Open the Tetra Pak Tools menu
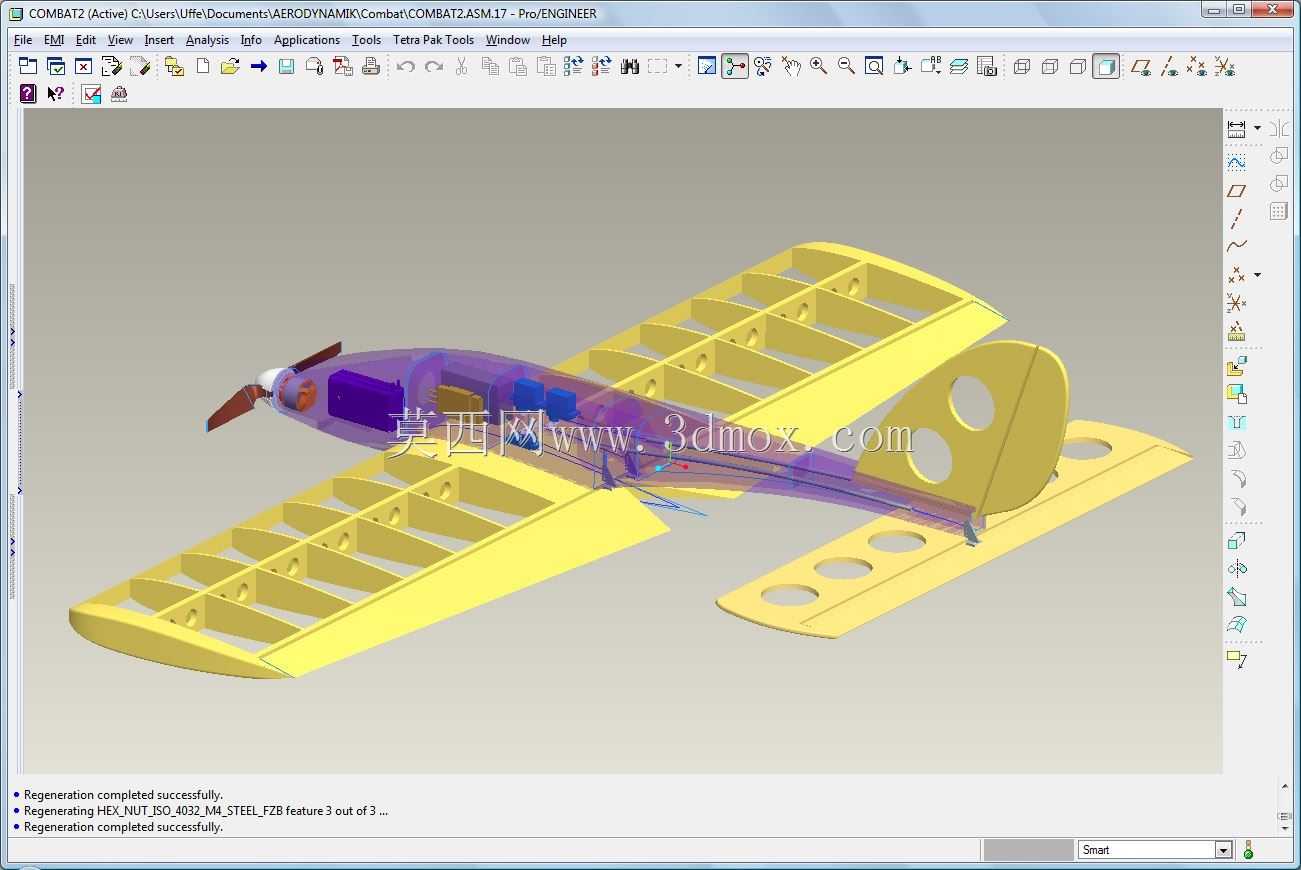Screen dimensions: 1301x870 433,40
